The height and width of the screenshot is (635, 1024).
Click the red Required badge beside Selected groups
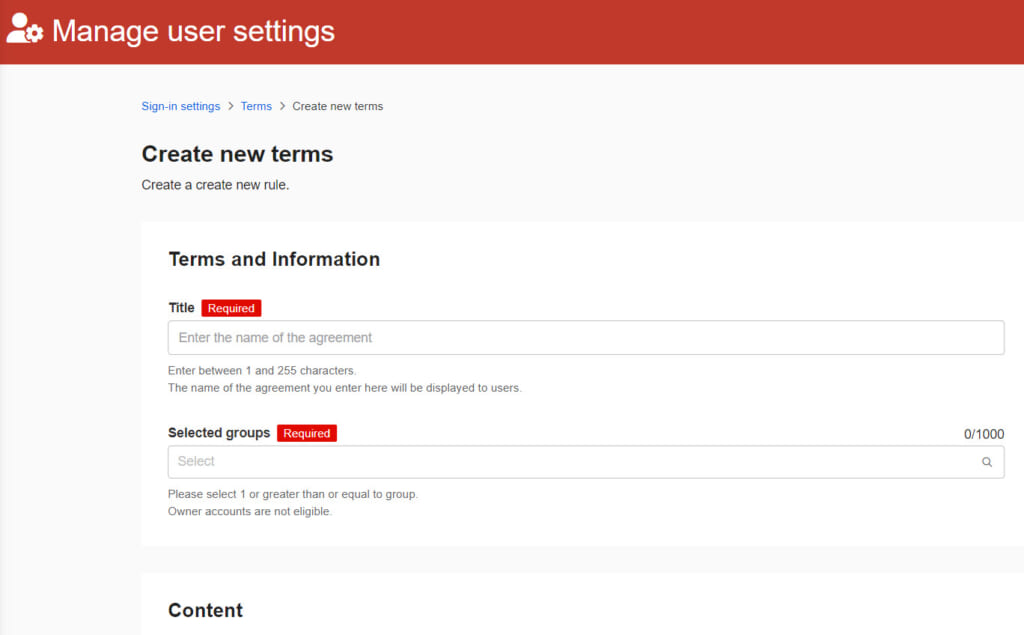[x=306, y=433]
